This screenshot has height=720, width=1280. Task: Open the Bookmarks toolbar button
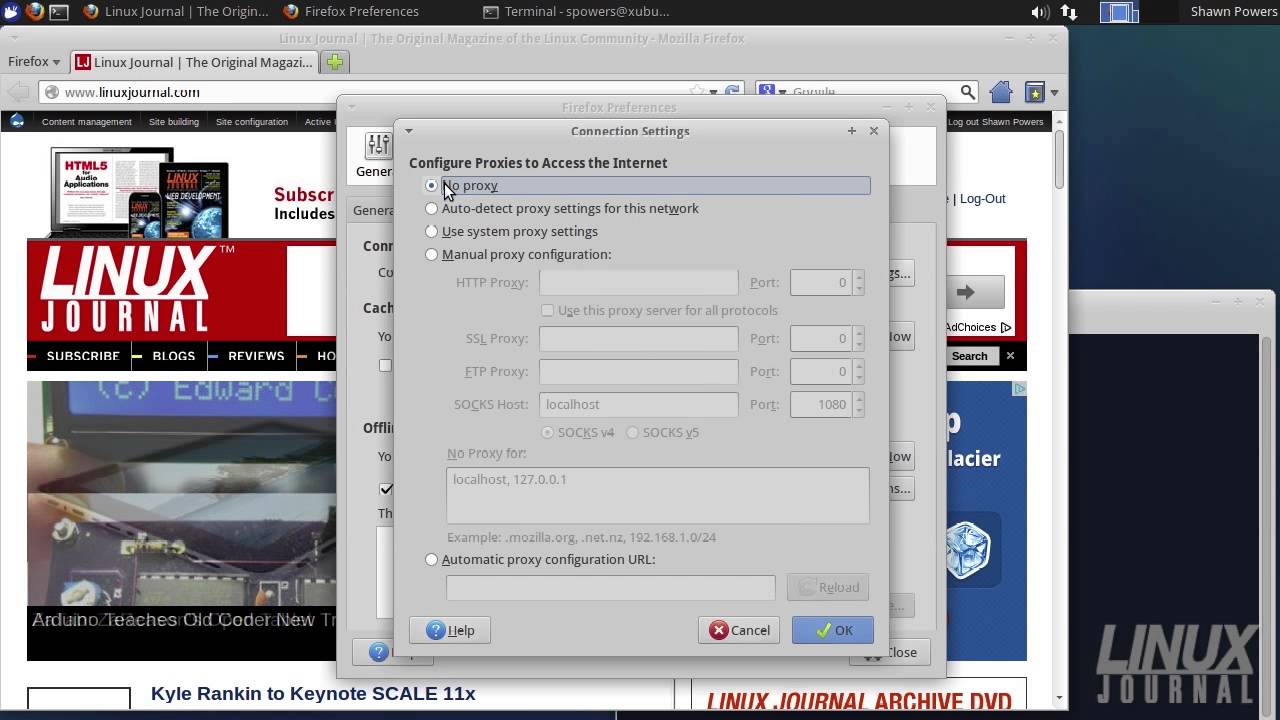click(1035, 92)
